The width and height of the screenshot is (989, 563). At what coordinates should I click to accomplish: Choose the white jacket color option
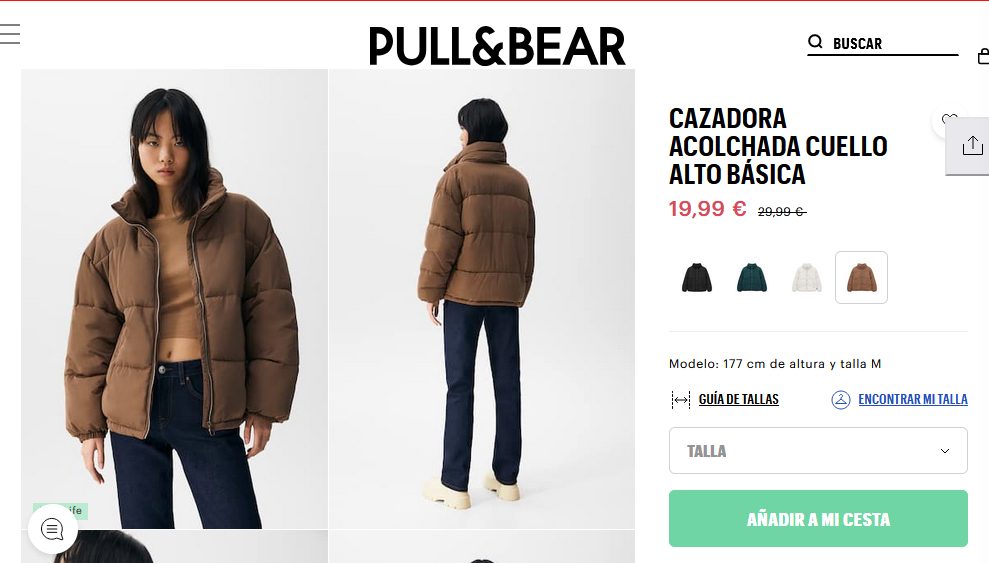pos(807,277)
